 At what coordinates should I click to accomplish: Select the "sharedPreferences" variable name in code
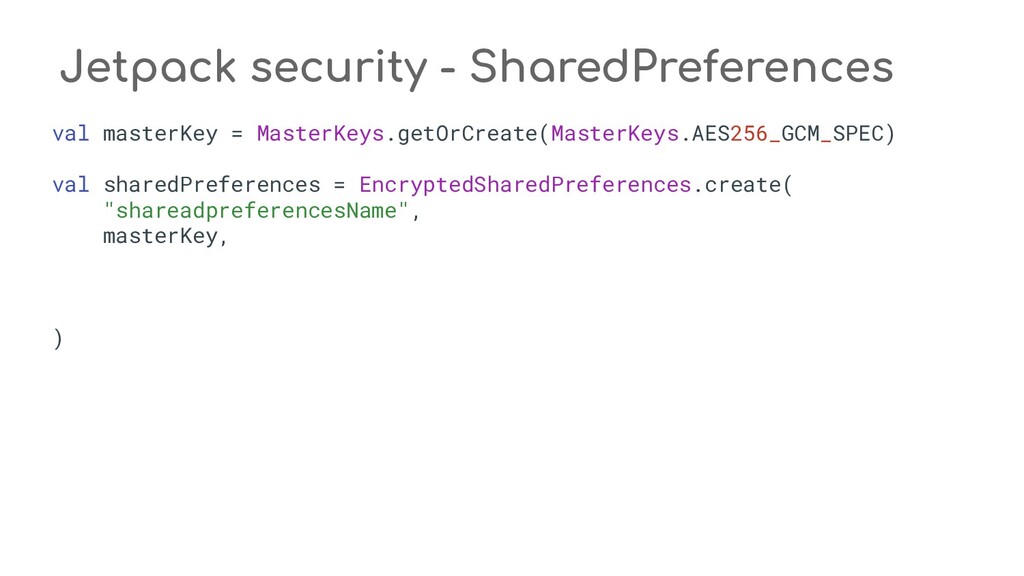coord(212,185)
